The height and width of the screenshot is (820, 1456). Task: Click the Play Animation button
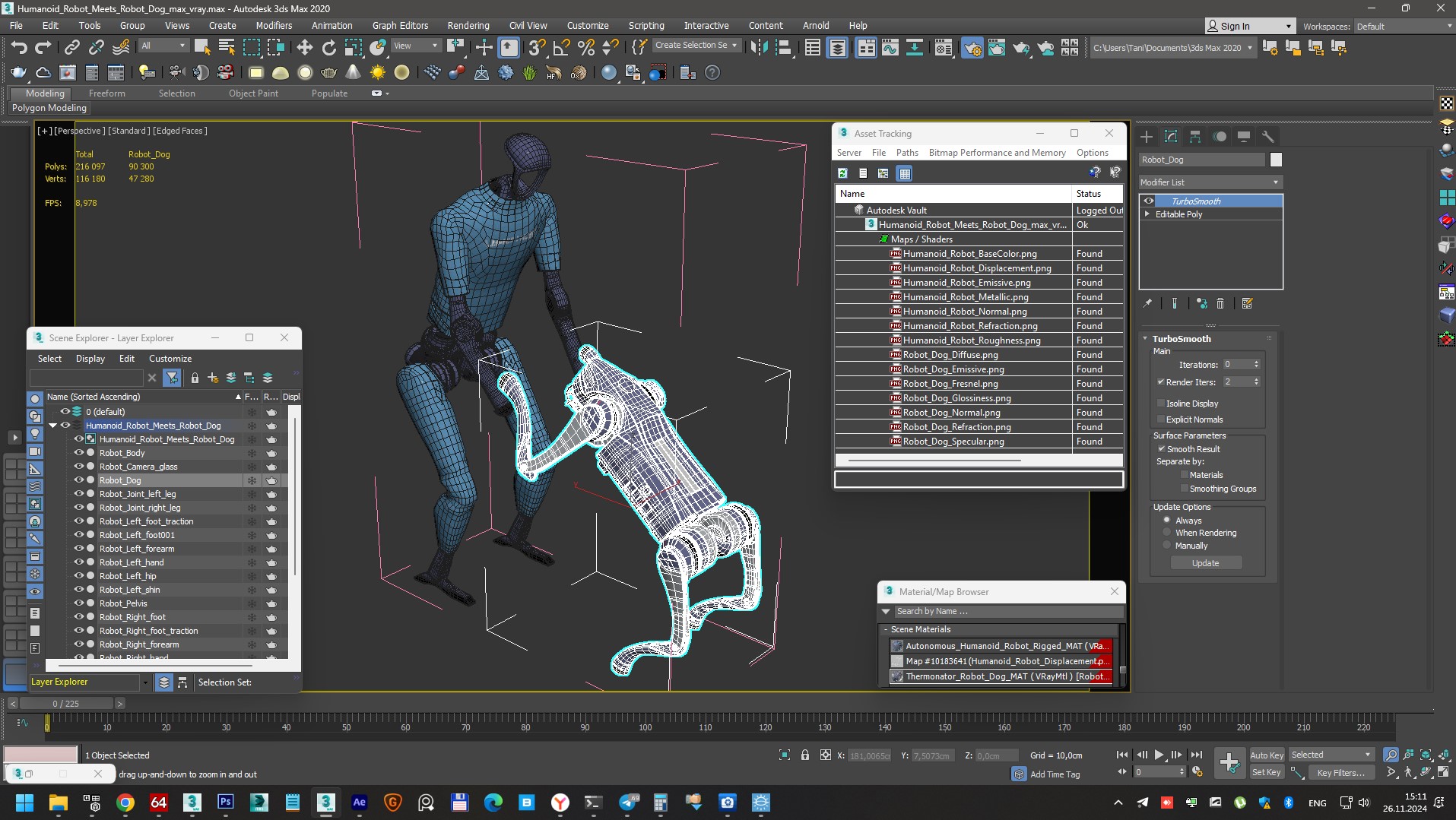(x=1159, y=755)
